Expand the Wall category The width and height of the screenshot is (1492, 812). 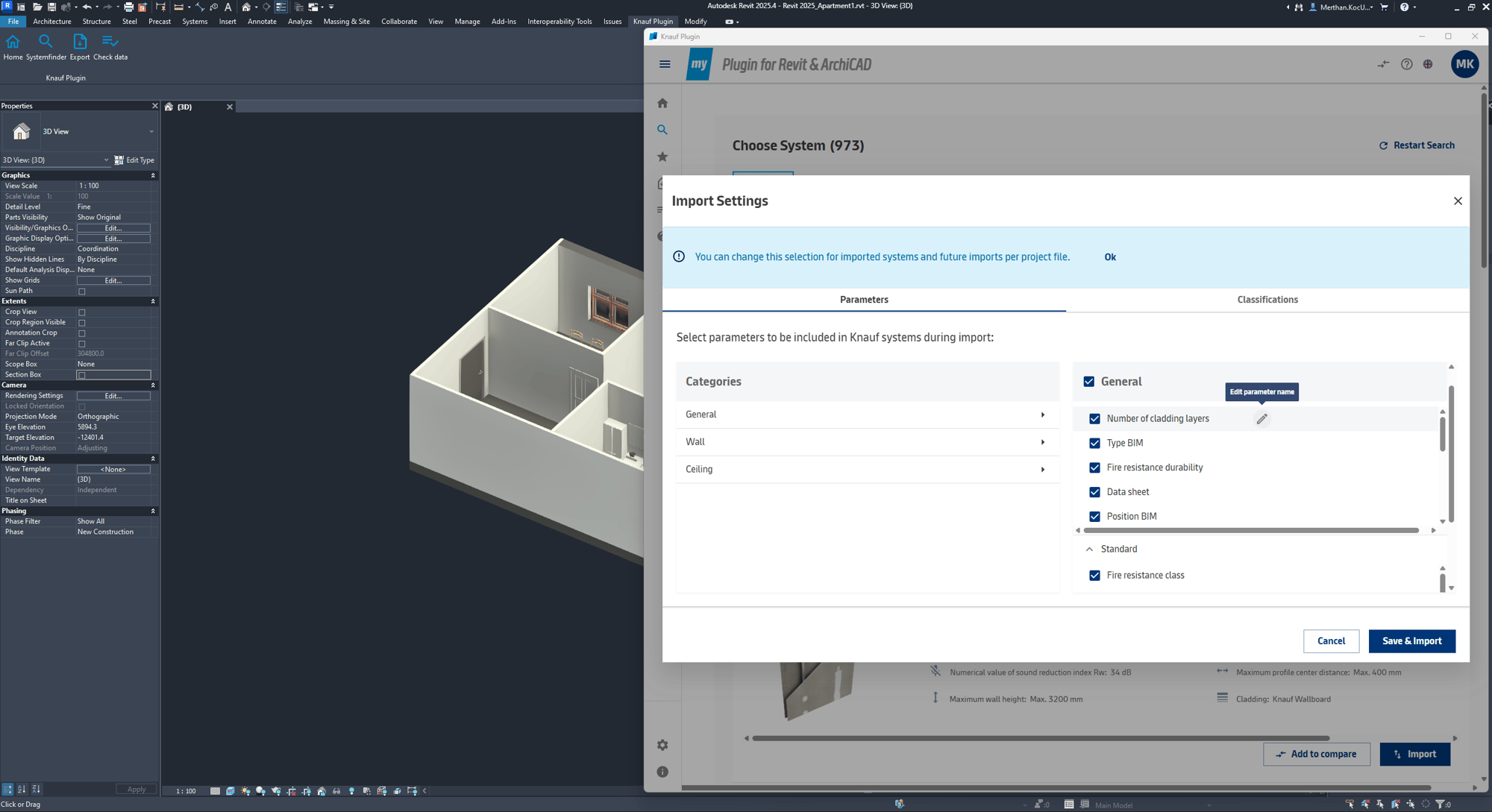(867, 442)
